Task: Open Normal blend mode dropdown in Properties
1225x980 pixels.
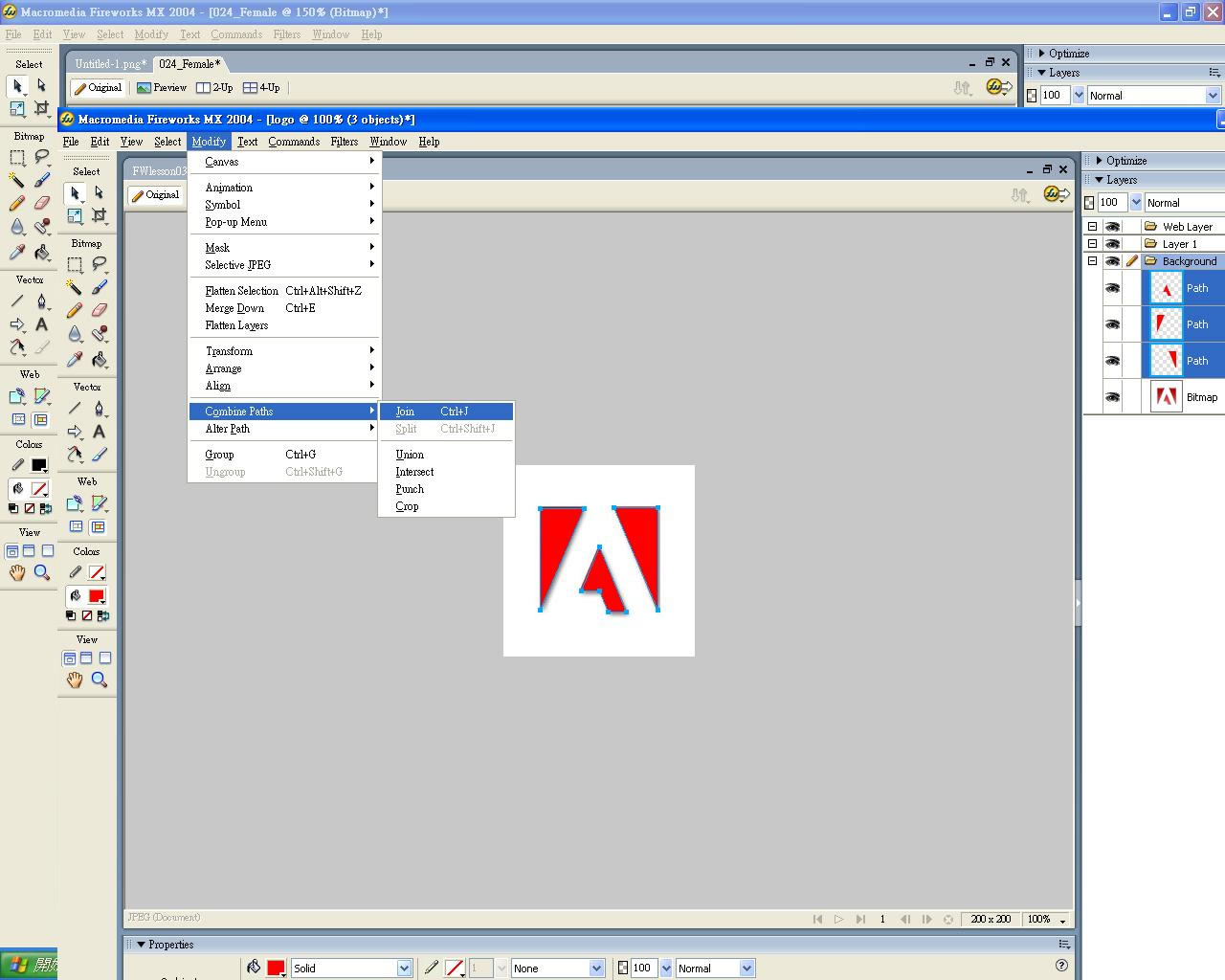Action: 747,969
